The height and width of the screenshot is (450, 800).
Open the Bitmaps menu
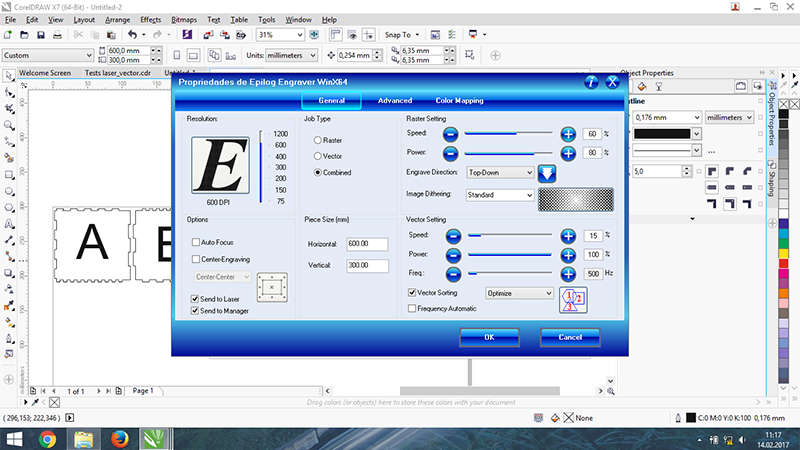point(184,19)
